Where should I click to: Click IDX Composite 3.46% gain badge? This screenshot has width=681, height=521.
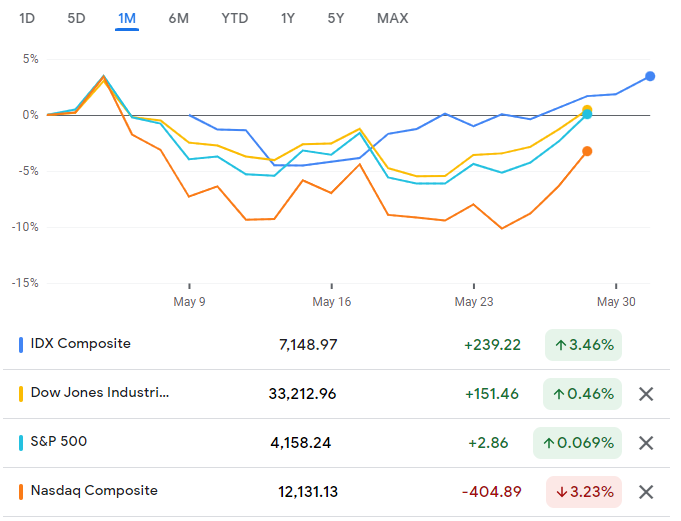click(583, 345)
